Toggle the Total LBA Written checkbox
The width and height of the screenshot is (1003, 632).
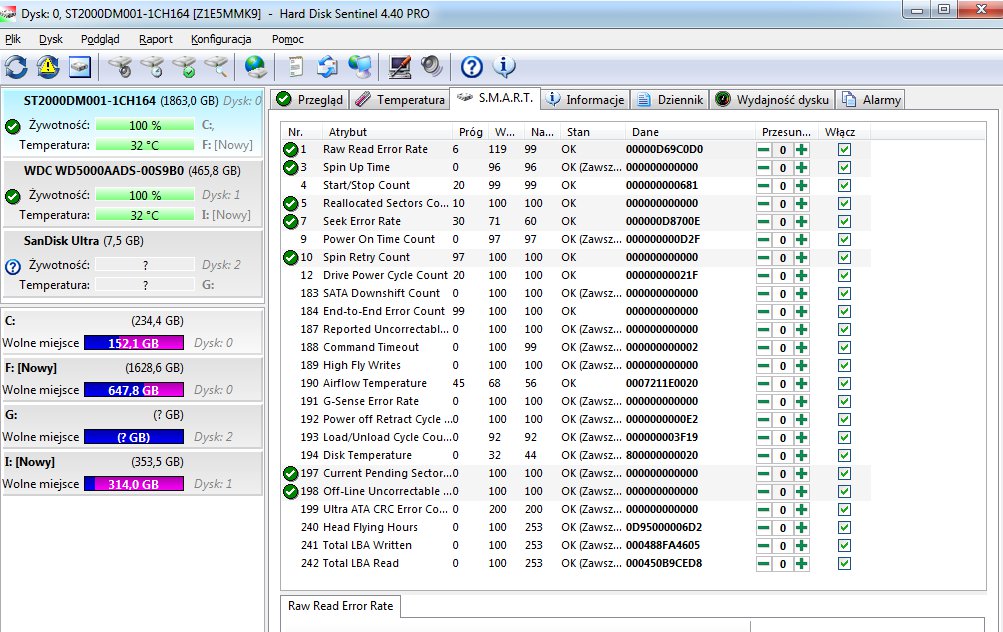coord(844,545)
